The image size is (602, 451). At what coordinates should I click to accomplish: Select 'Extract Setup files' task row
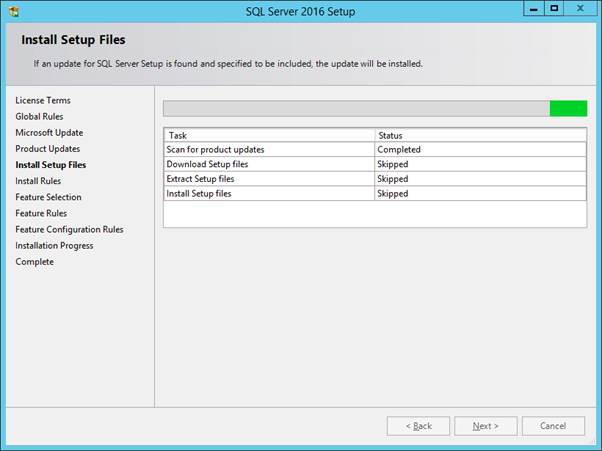click(375, 179)
